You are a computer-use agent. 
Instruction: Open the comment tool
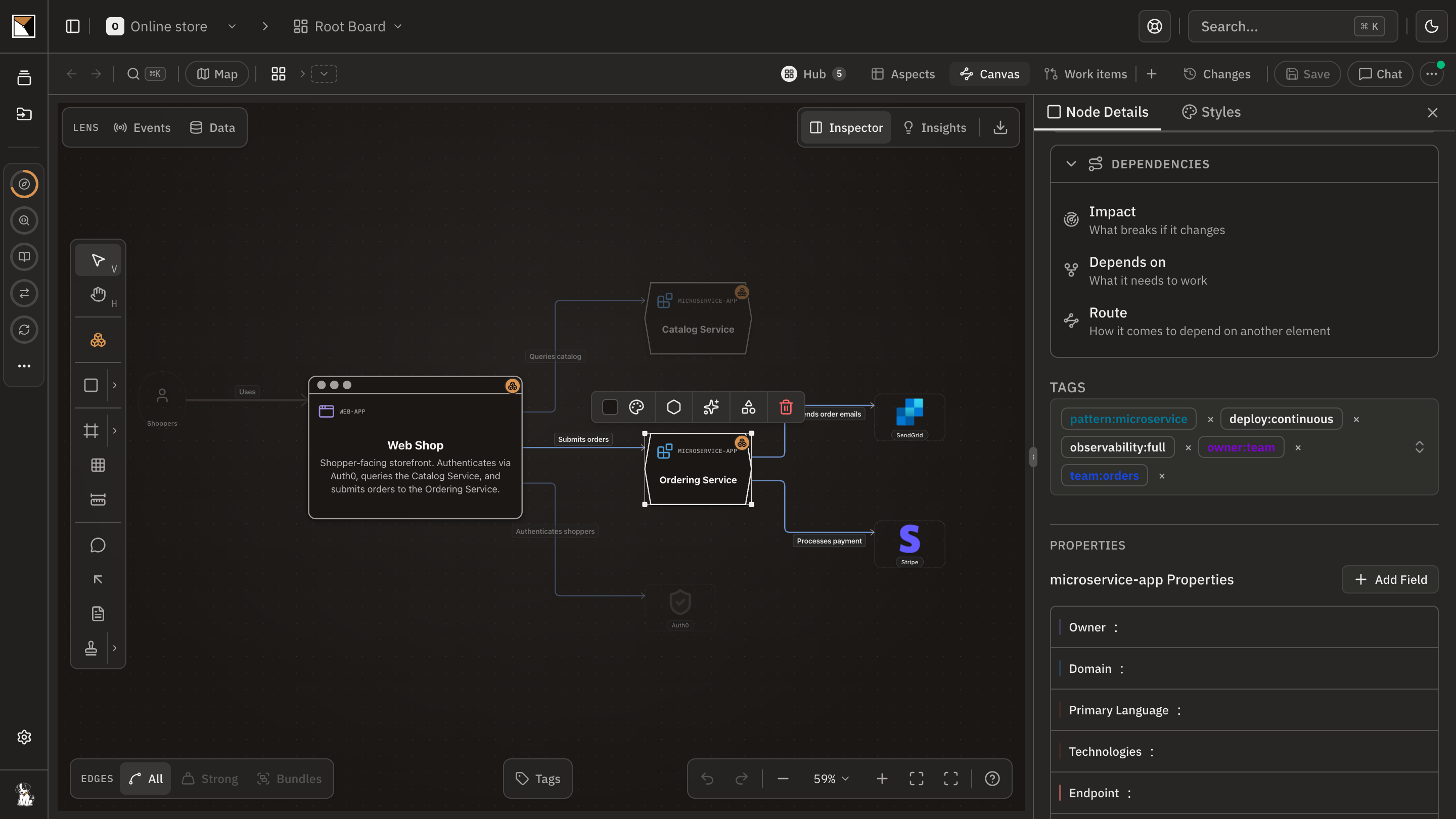coord(98,545)
